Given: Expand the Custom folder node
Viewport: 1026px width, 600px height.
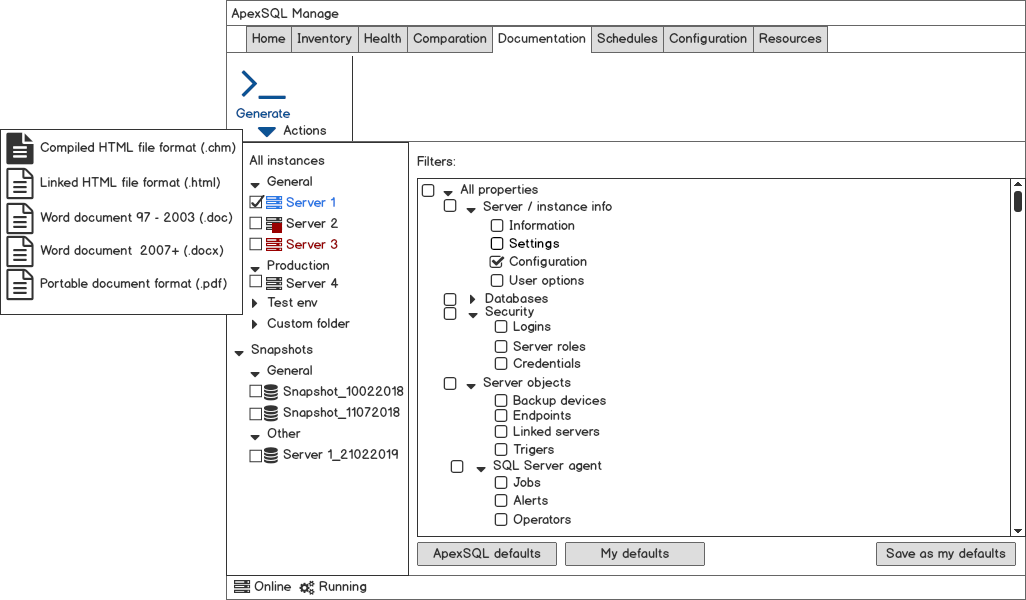Looking at the screenshot, I should pyautogui.click(x=255, y=324).
